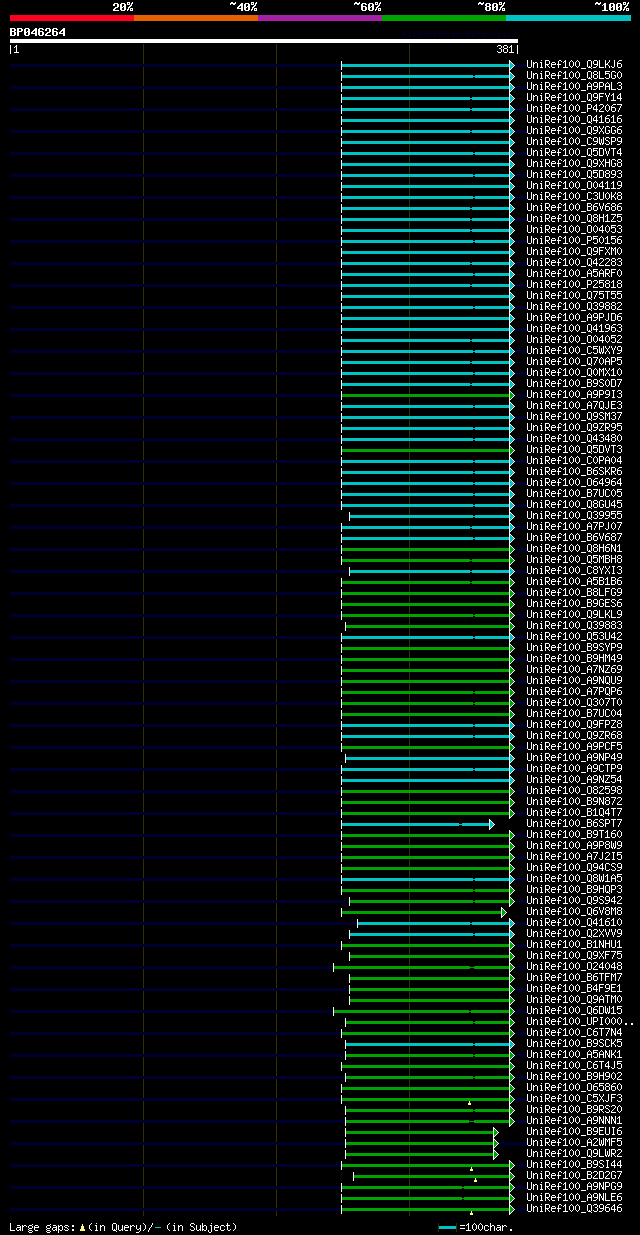Screen dimensions: 640x1235
Task: Follow the UniRef100_Q41963 link
Action: [x=576, y=328]
